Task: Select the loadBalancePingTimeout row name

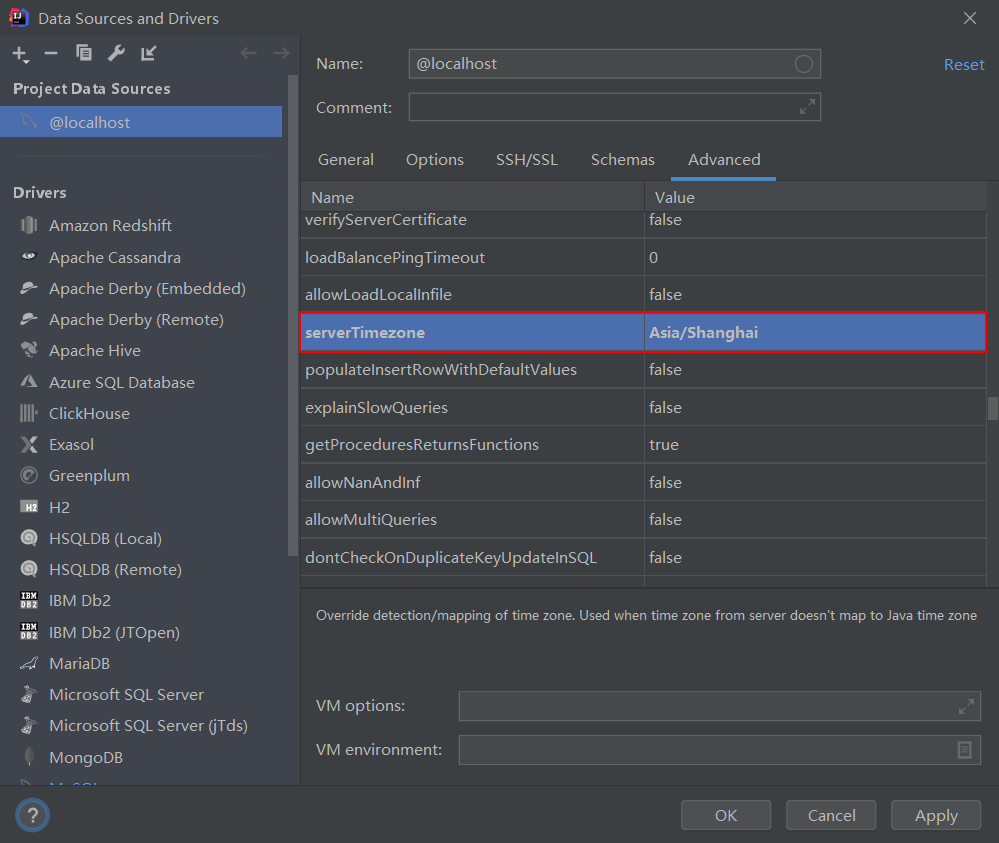Action: click(x=394, y=257)
